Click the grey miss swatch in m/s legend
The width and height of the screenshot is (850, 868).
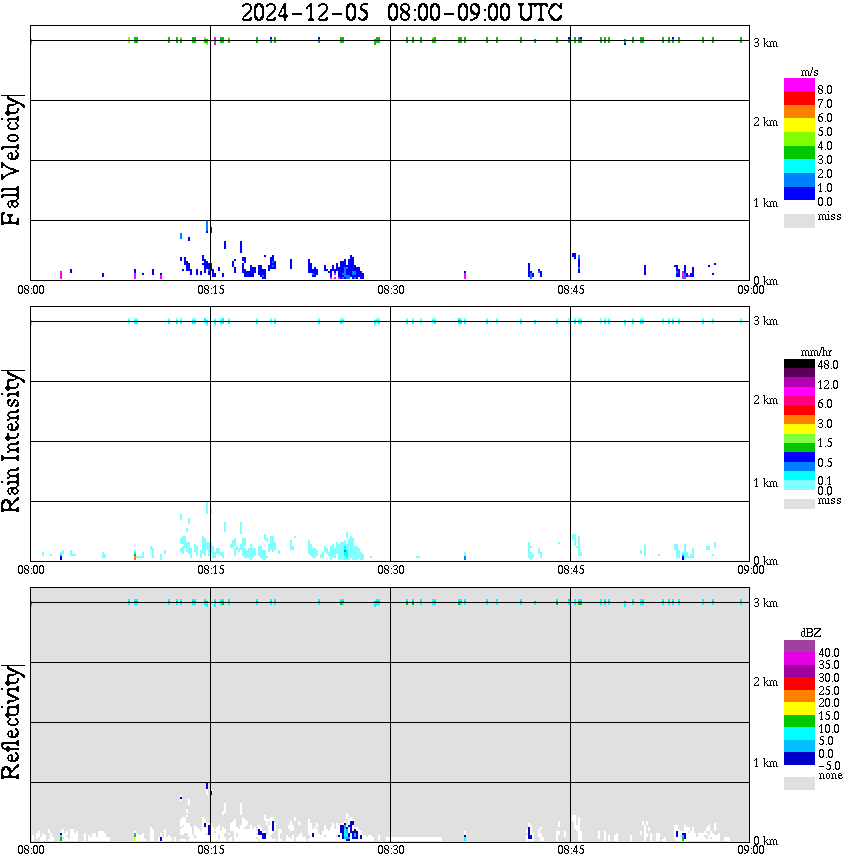pyautogui.click(x=799, y=220)
